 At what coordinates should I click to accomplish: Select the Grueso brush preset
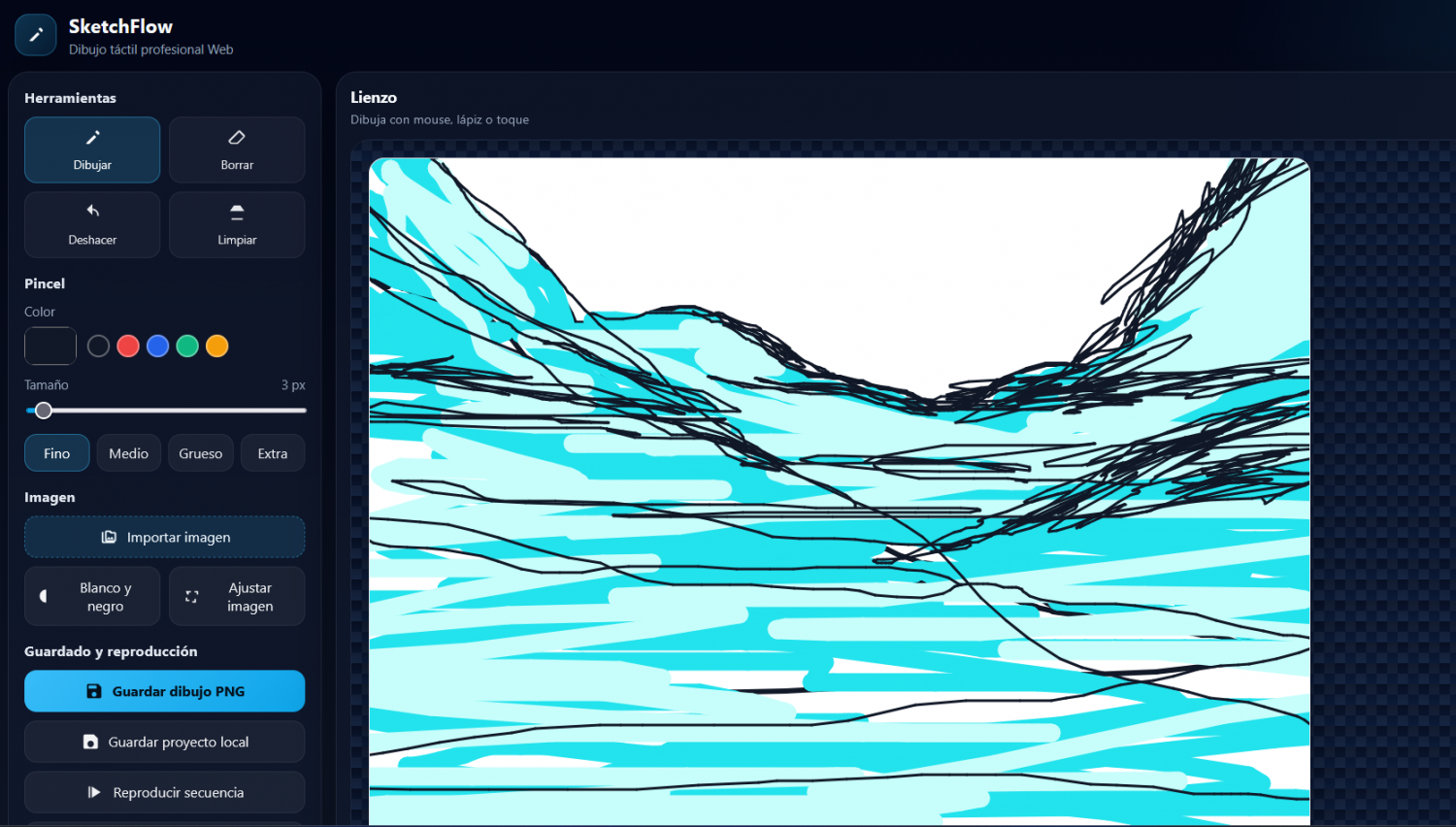coord(201,453)
